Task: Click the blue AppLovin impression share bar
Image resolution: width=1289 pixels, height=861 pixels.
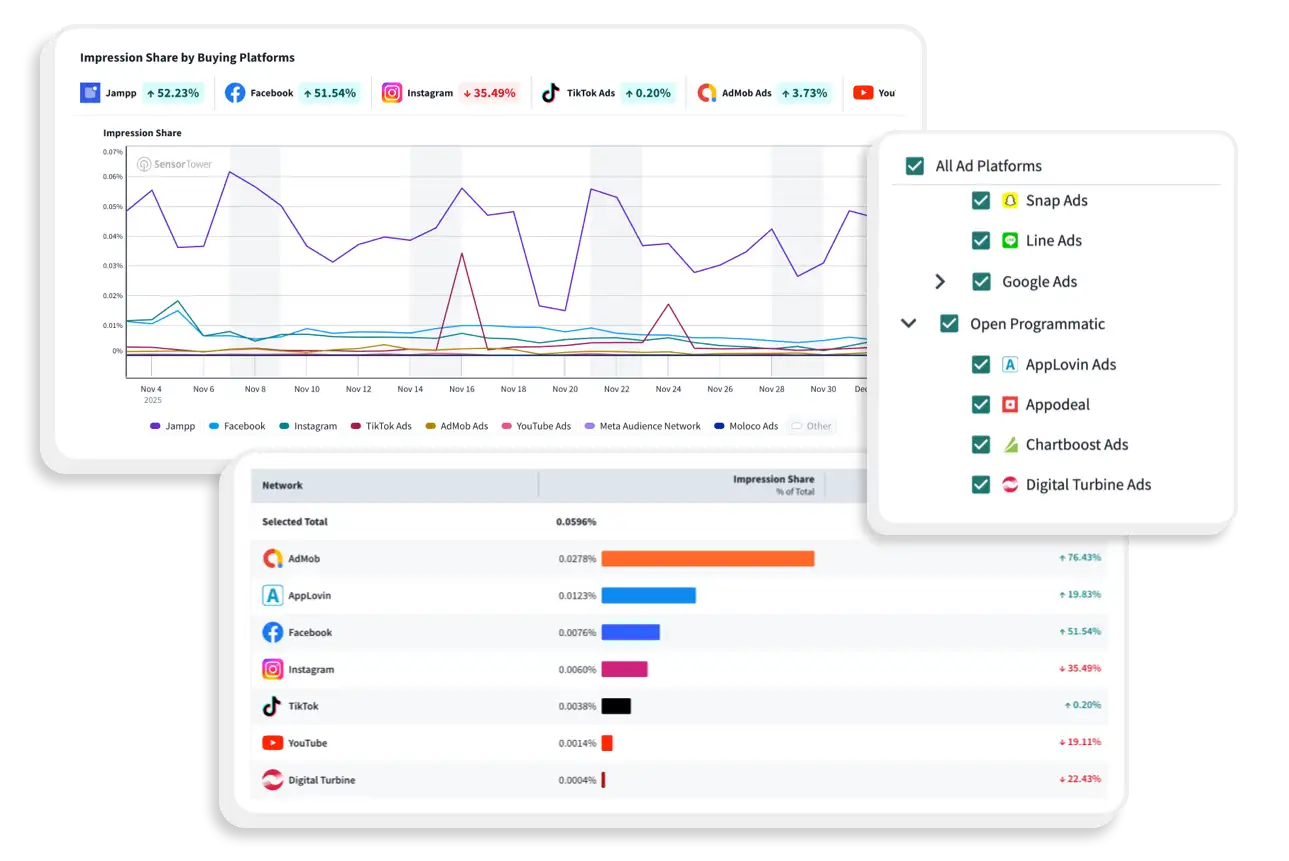Action: tap(648, 595)
